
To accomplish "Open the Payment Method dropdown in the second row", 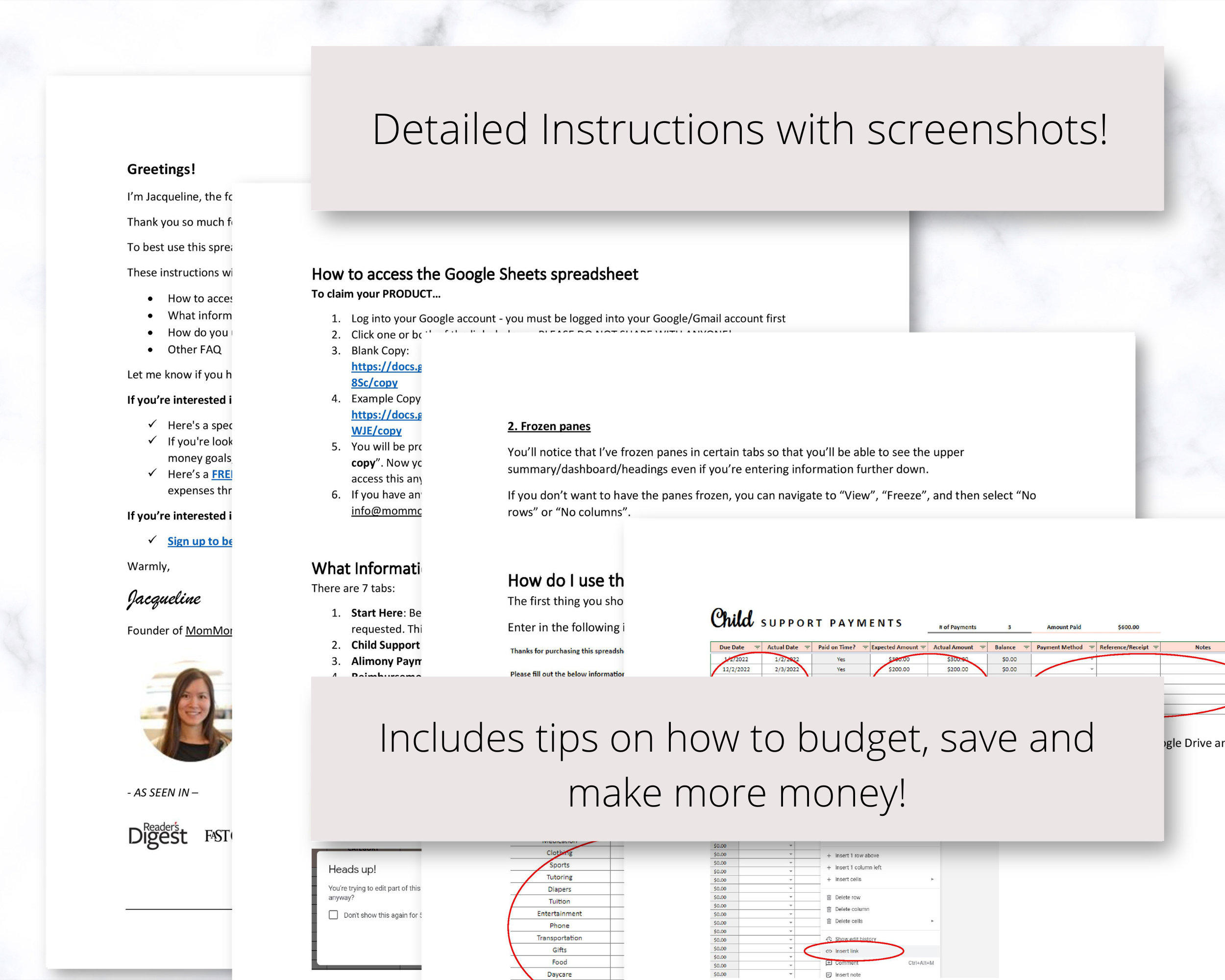I will click(1092, 669).
